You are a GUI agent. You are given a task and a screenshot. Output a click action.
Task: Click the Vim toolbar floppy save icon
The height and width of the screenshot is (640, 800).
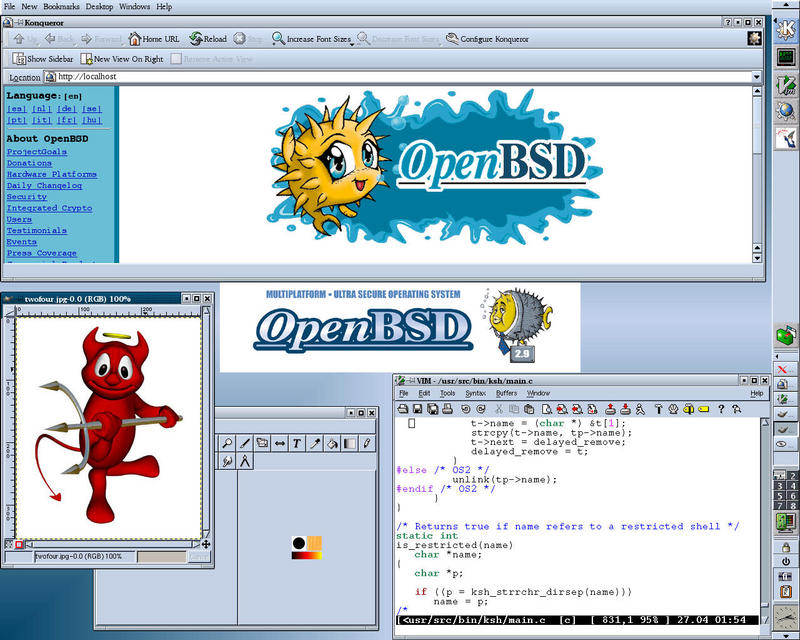pos(417,409)
